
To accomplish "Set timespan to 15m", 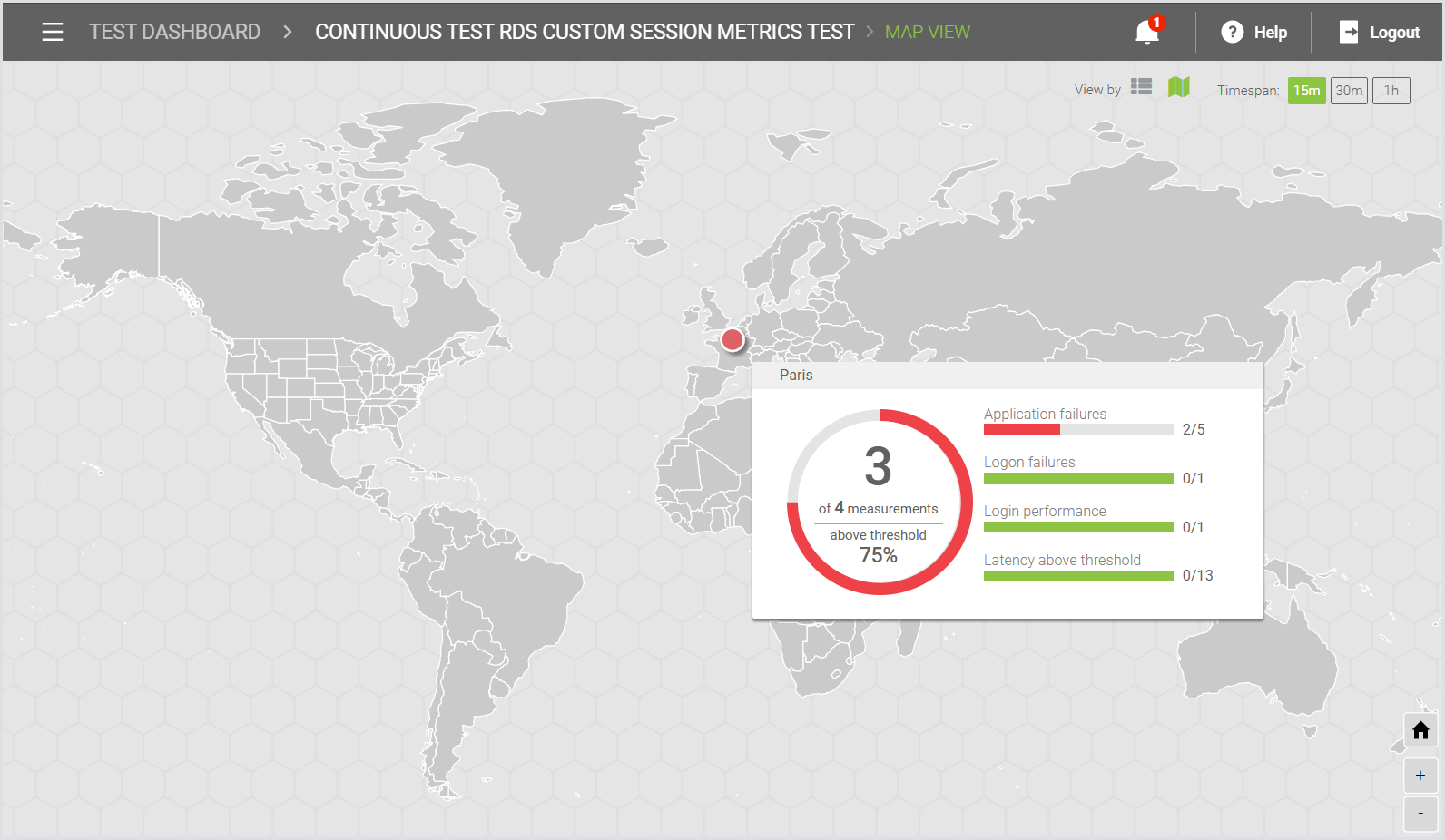I will pos(1306,91).
